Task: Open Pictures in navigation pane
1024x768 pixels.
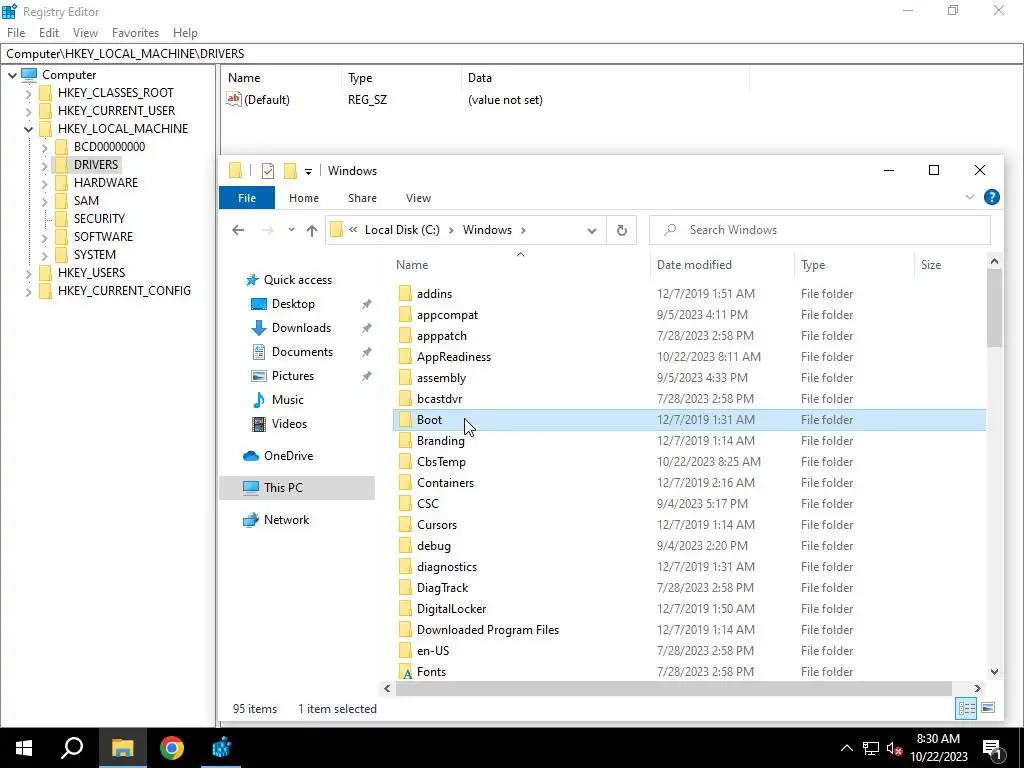Action: pos(293,376)
